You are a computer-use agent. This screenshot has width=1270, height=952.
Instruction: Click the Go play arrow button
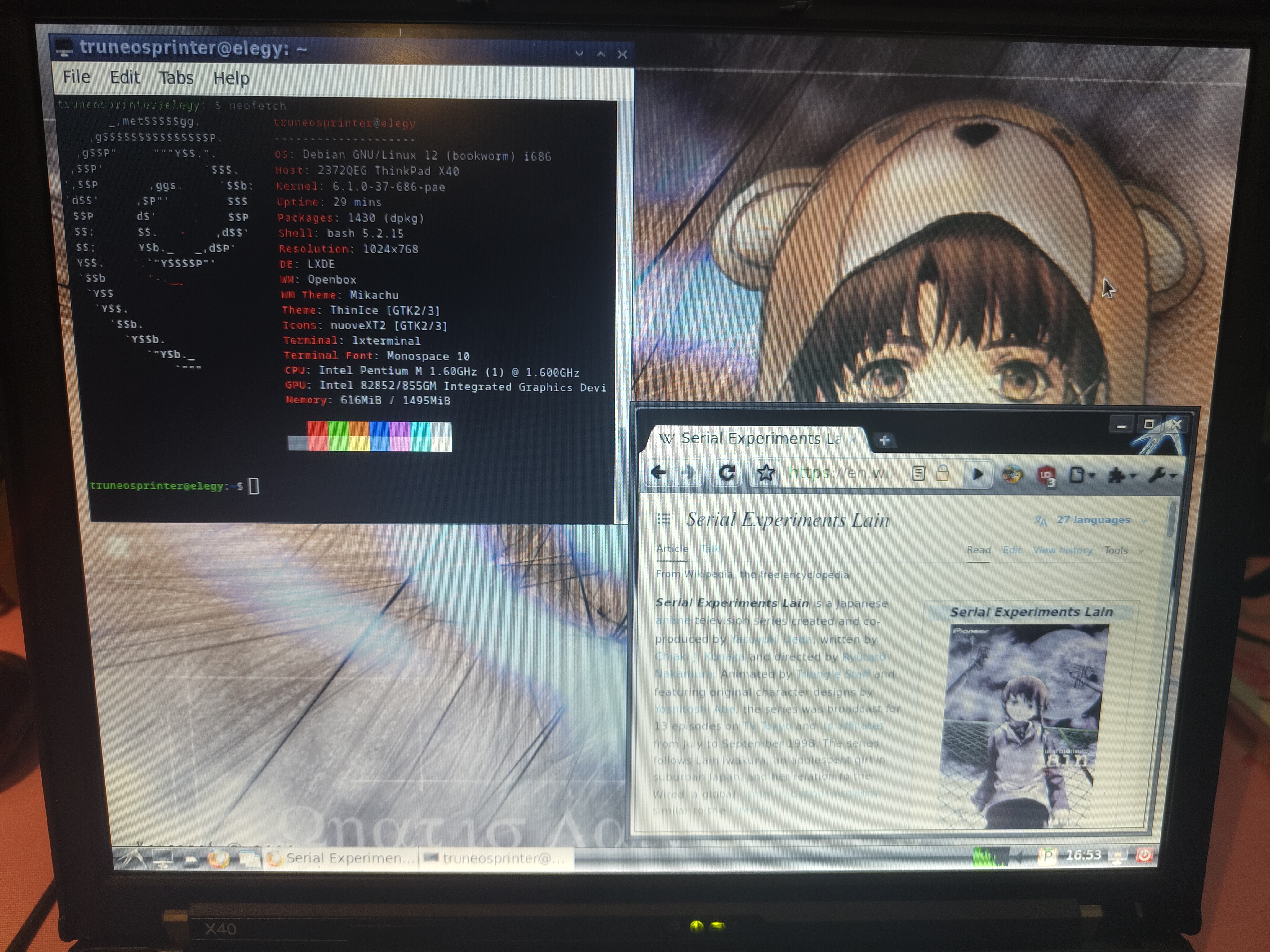point(978,474)
